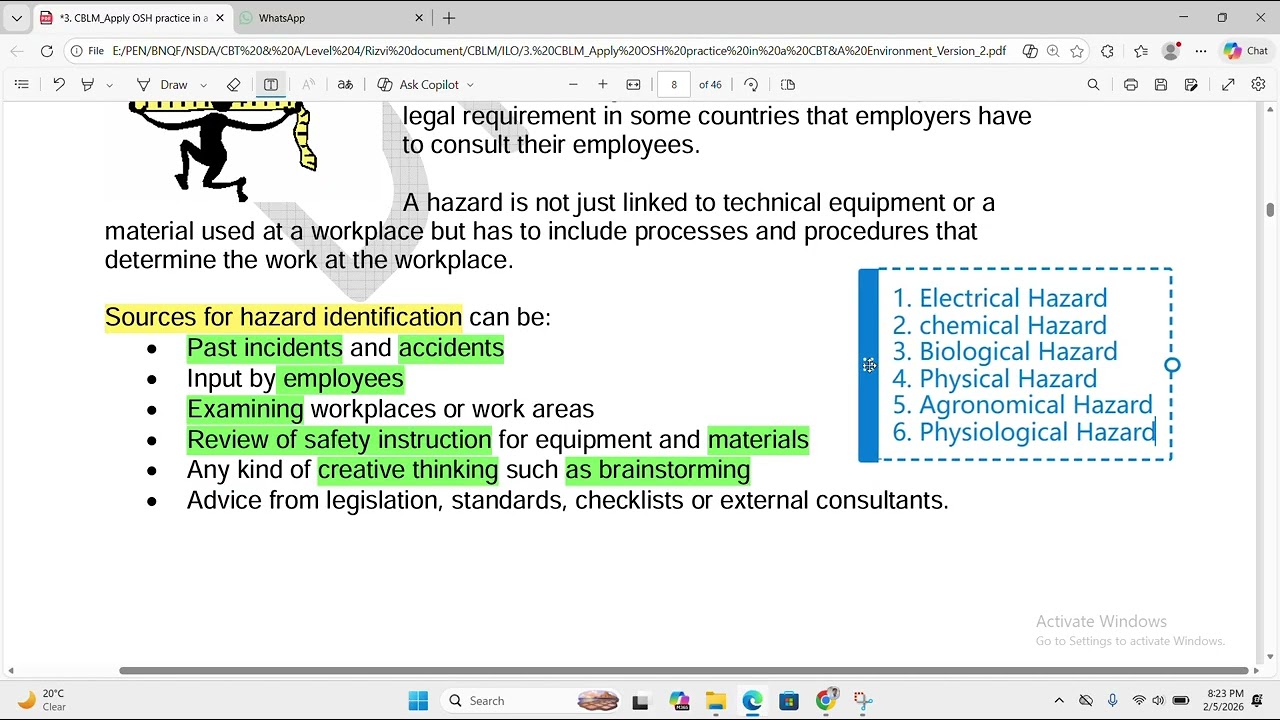
Task: Open browser Extensions
Action: tap(1107, 51)
